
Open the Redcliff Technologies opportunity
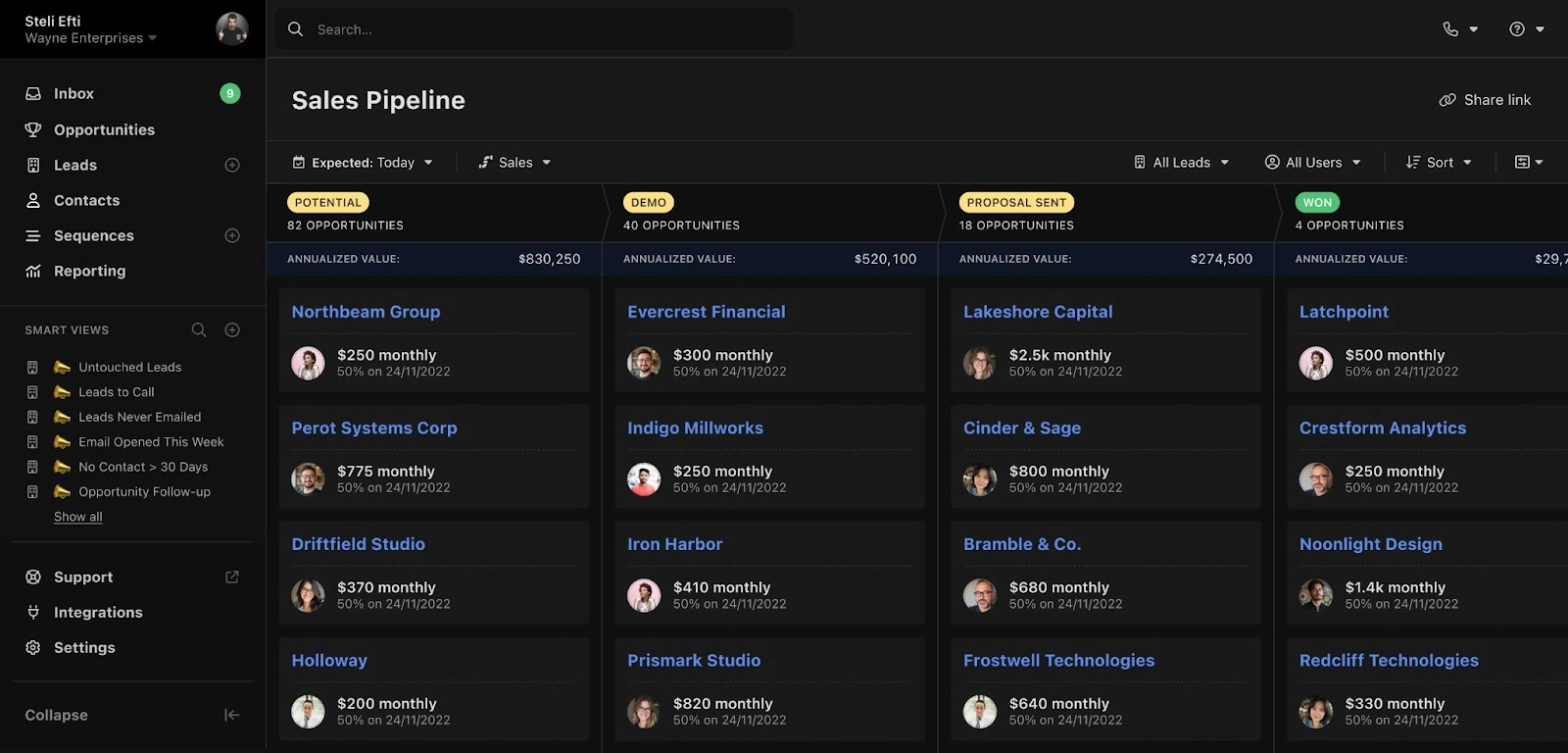[x=1389, y=661]
